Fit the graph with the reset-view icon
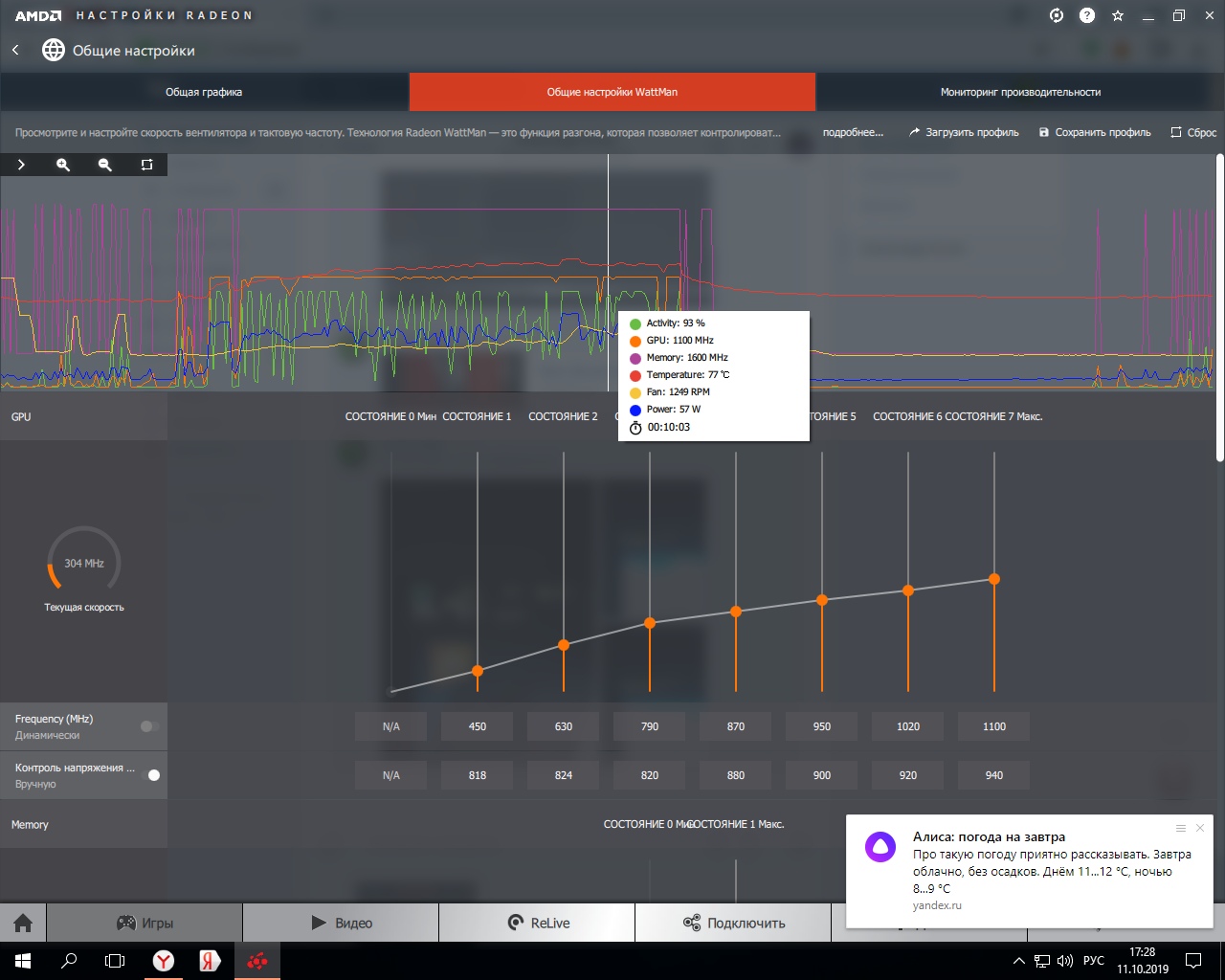 coord(146,165)
